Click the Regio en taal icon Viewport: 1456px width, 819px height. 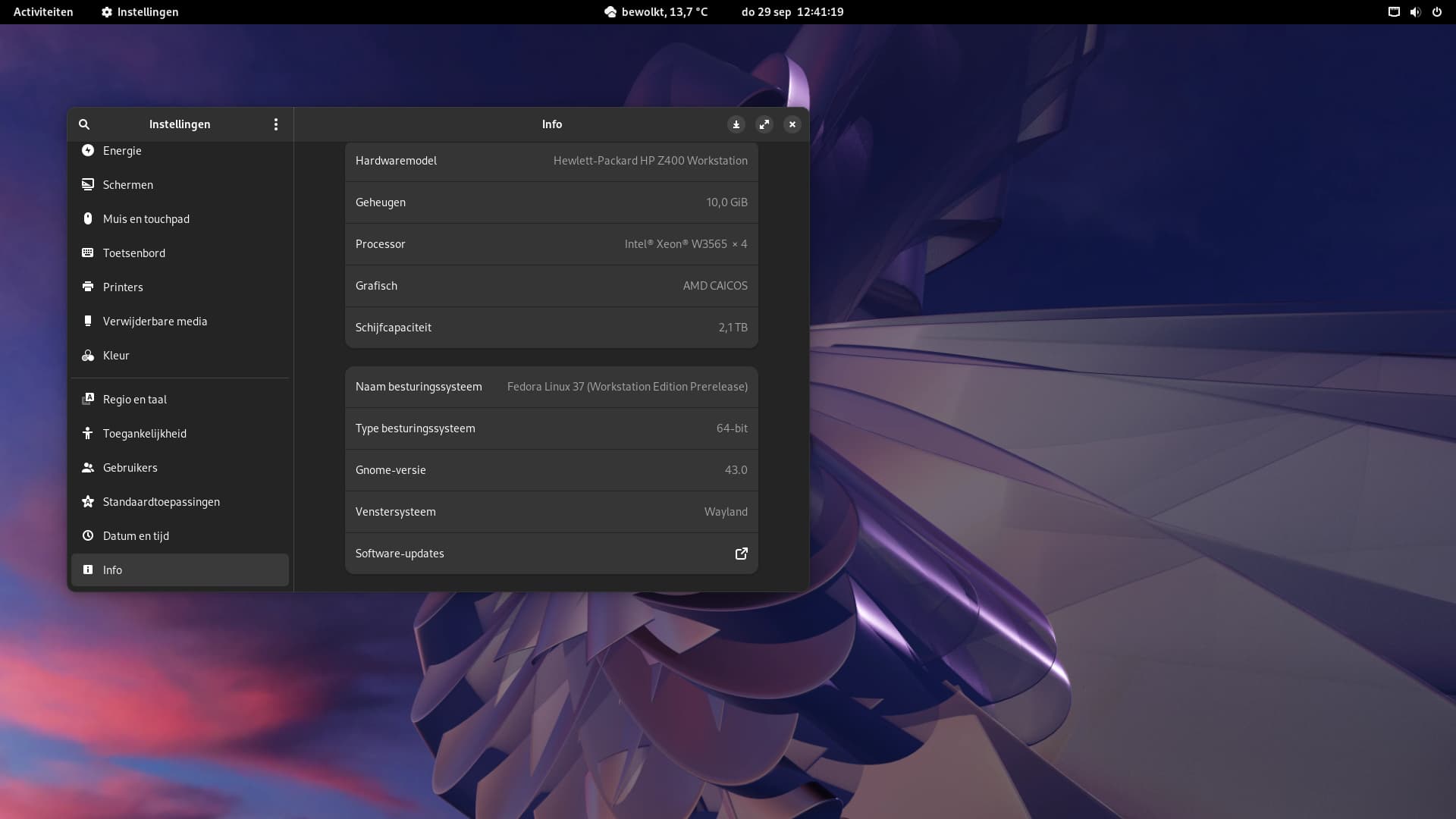[x=88, y=399]
